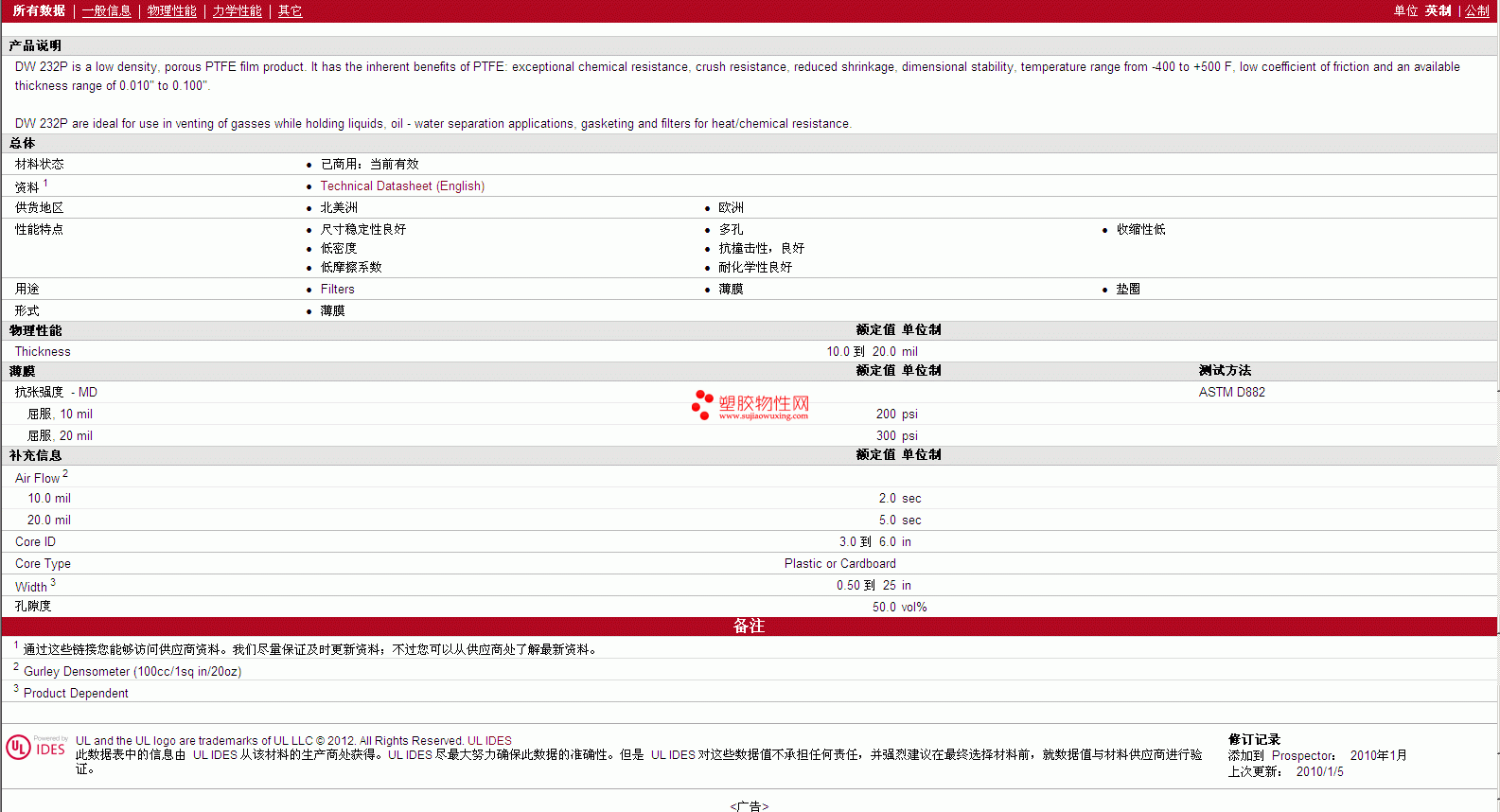
Task: Click the 200 psi value
Action: pos(896,415)
